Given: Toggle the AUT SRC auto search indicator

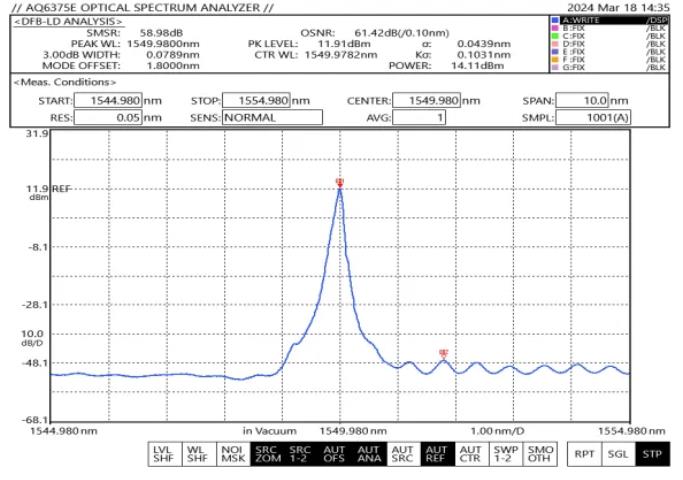Looking at the screenshot, I should click(x=403, y=454).
